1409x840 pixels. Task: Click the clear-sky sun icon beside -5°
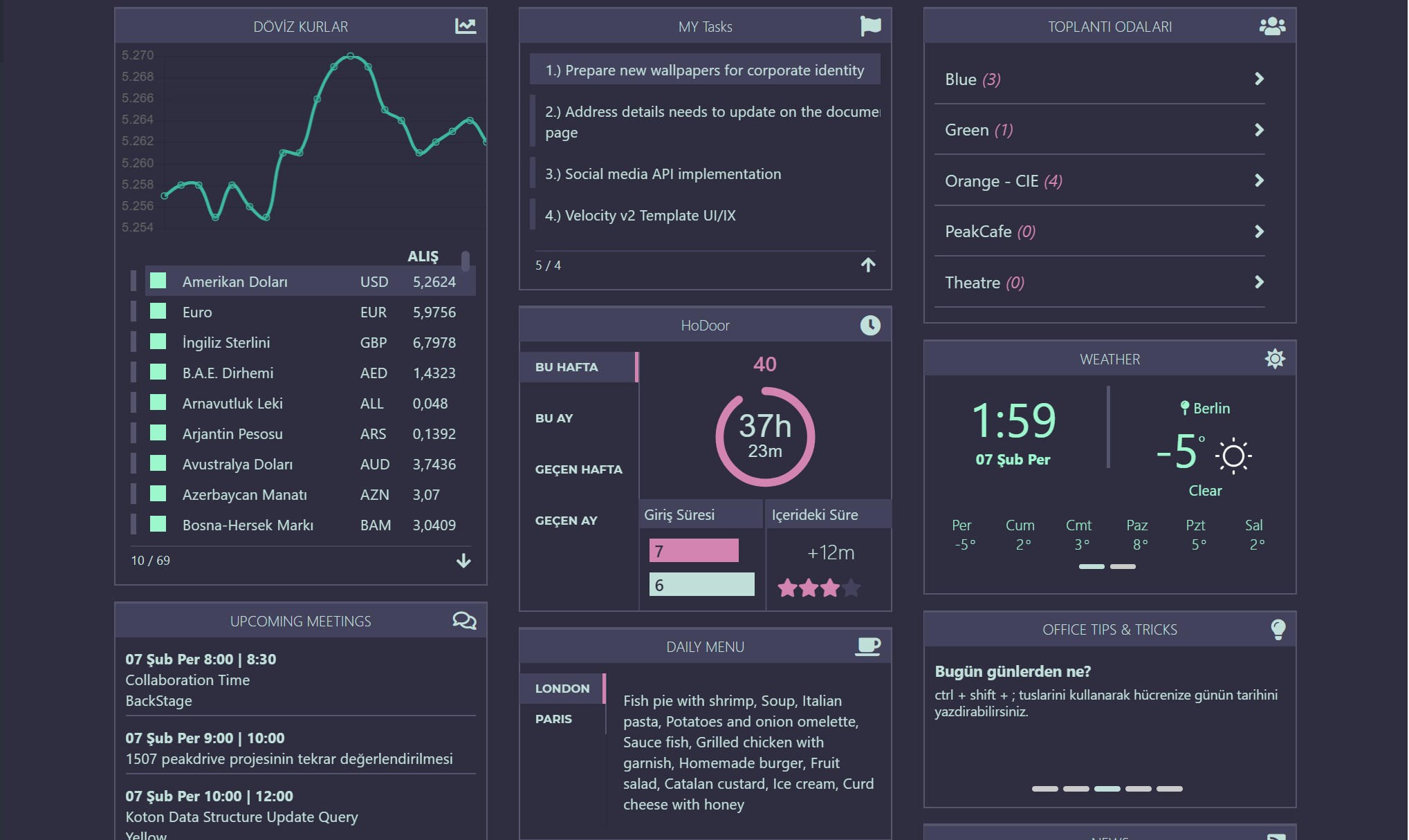pos(1233,456)
